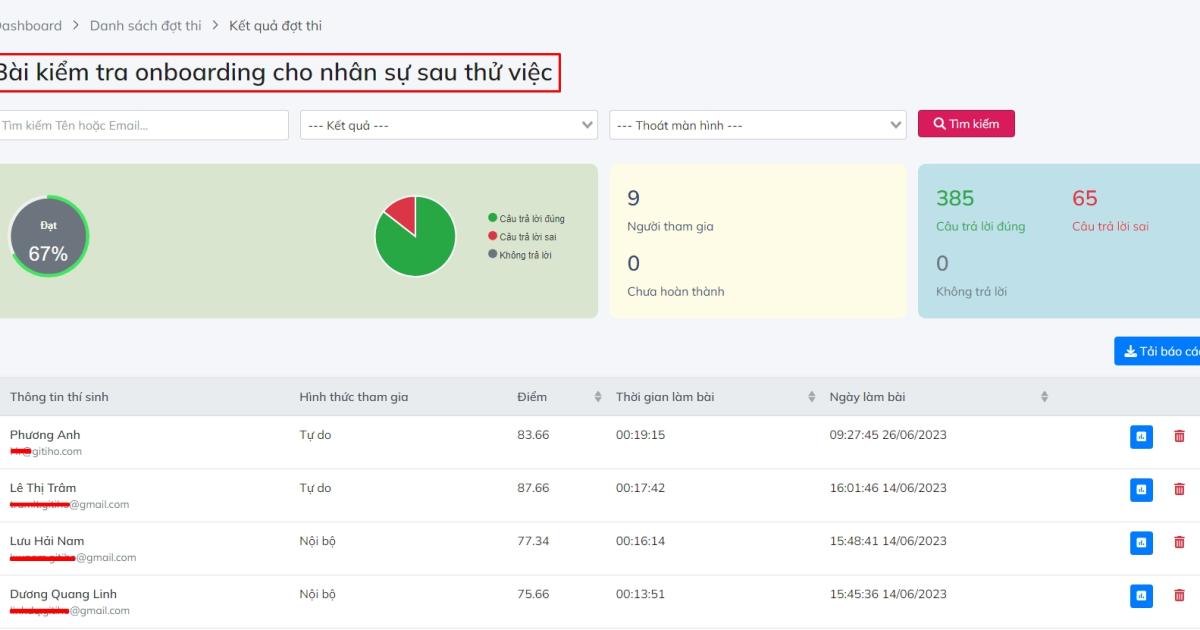The image size is (1200, 630).
Task: Click duration 00:16:14
Action: [641, 541]
